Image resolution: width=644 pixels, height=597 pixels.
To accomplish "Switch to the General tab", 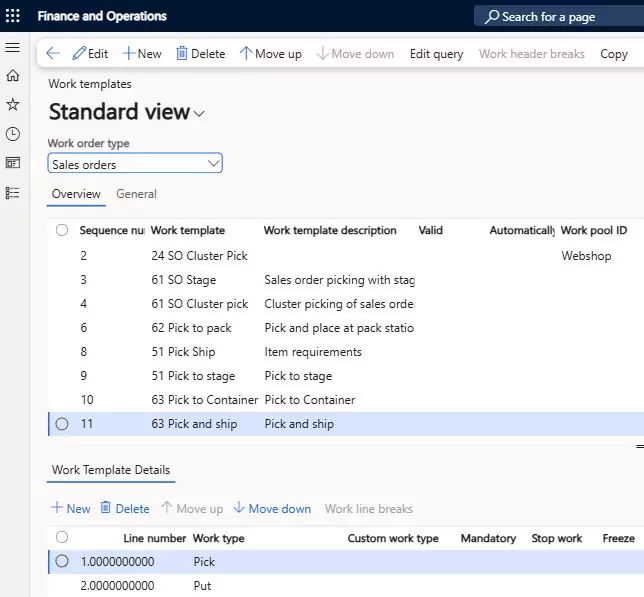I will [x=136, y=194].
